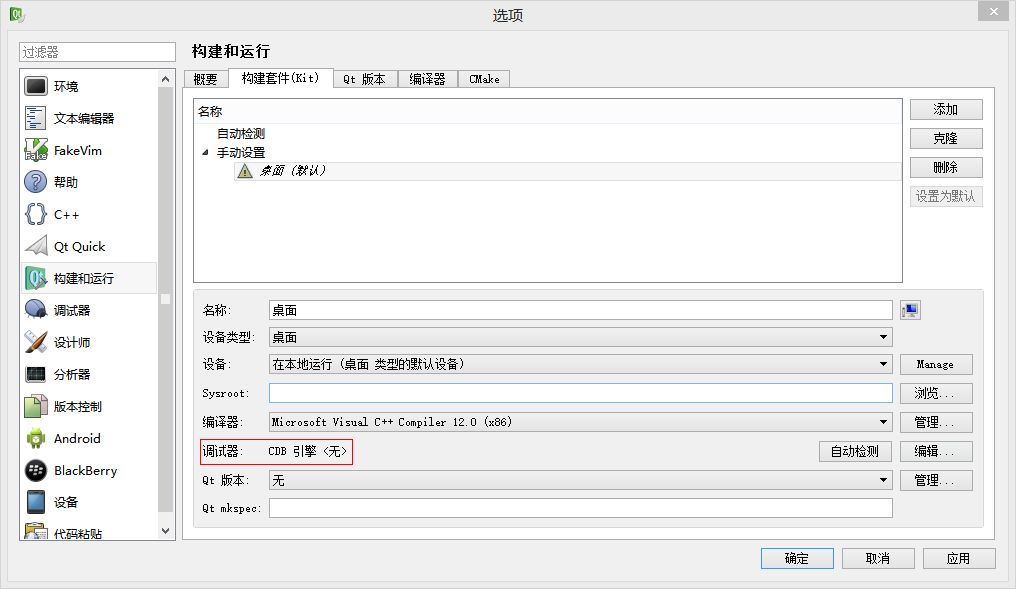This screenshot has height=589, width=1016.
Task: Confirm with the 确定 button
Action: (x=797, y=559)
